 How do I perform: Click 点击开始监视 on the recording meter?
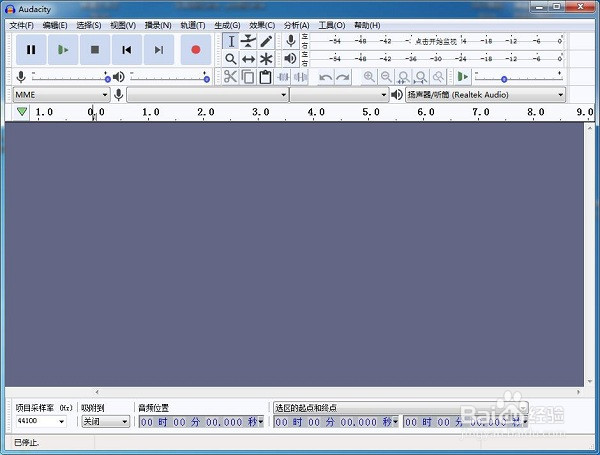click(436, 41)
